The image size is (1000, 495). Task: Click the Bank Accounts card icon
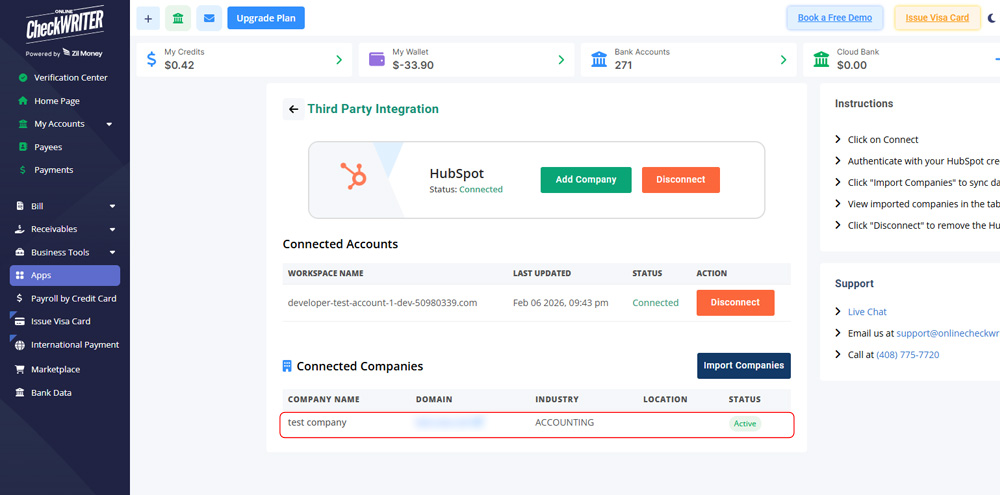pos(599,59)
